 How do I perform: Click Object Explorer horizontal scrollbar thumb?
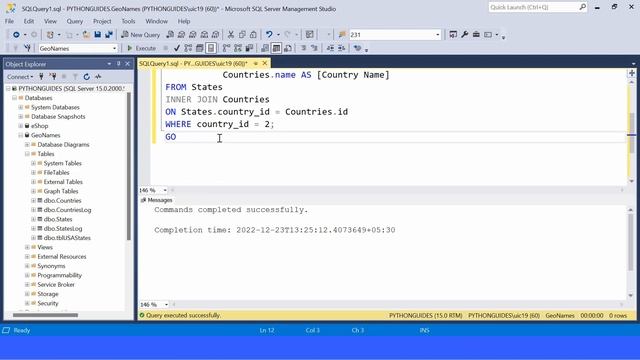[45, 315]
